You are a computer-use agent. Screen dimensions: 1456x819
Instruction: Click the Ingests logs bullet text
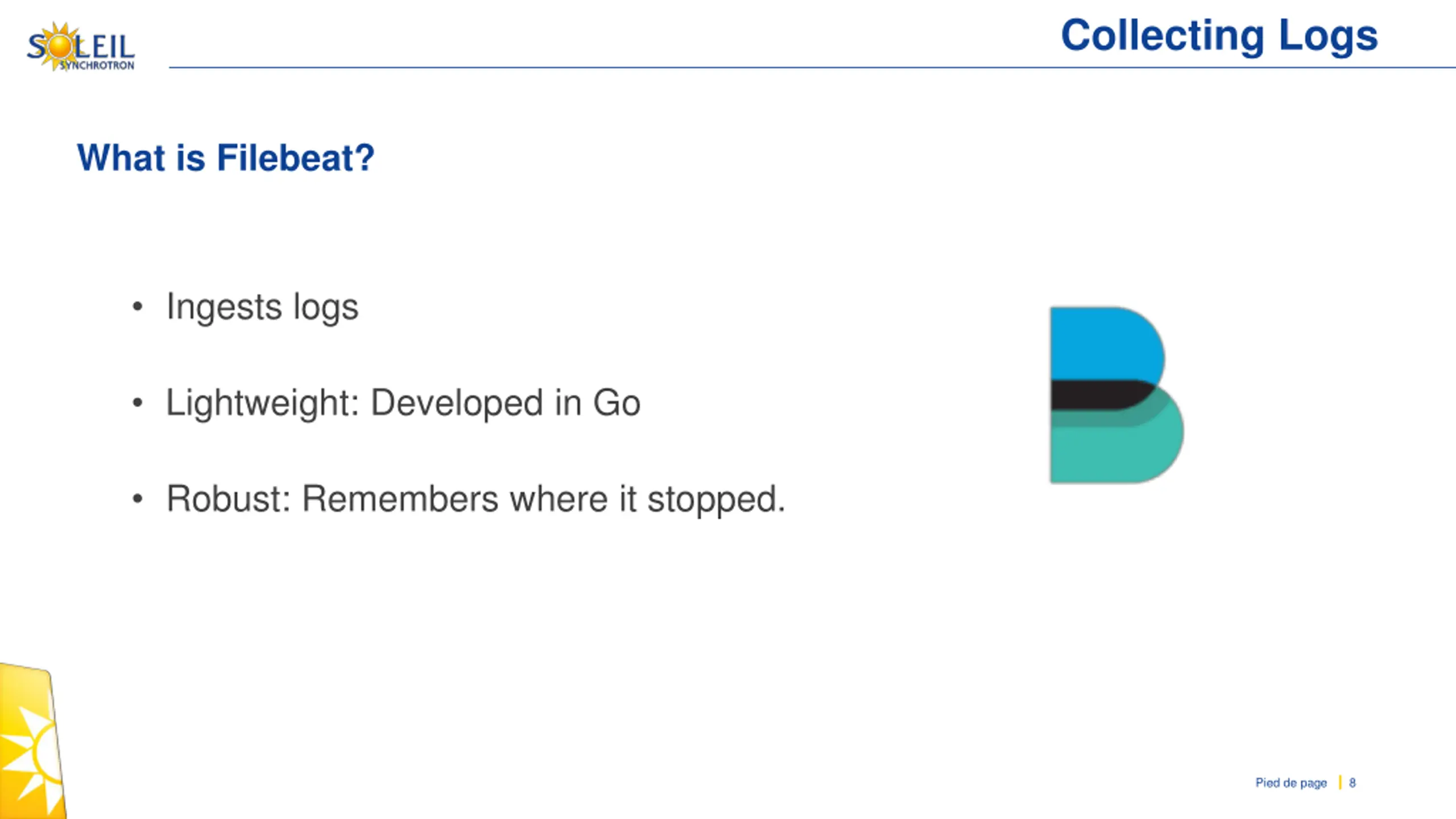(x=262, y=308)
